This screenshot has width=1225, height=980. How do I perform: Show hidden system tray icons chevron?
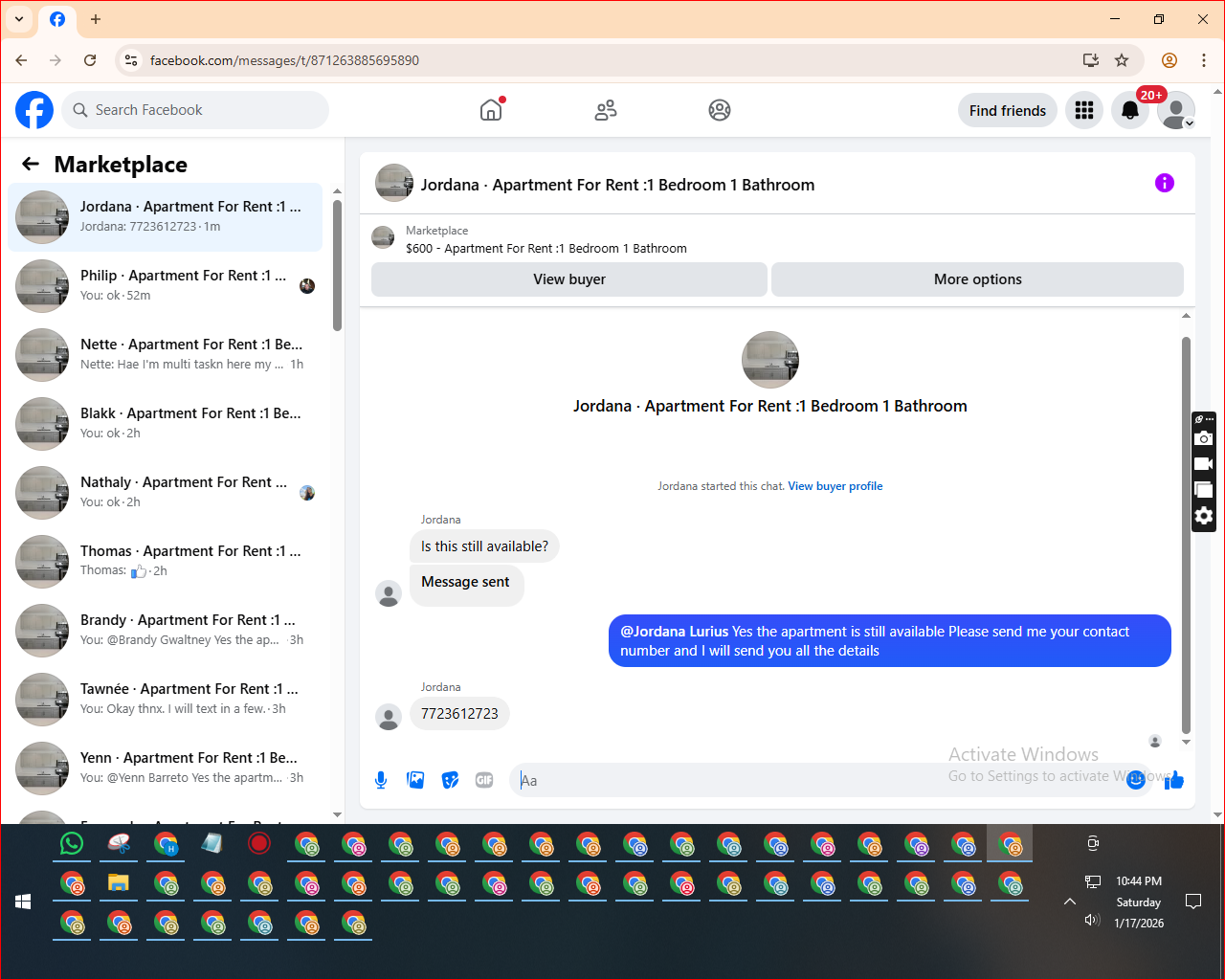tap(1070, 902)
